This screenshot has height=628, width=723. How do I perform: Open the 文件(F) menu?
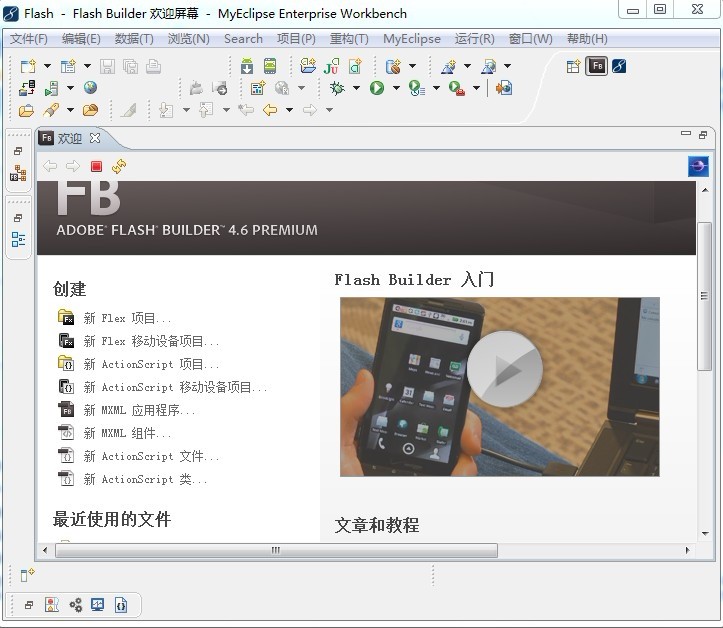point(29,39)
